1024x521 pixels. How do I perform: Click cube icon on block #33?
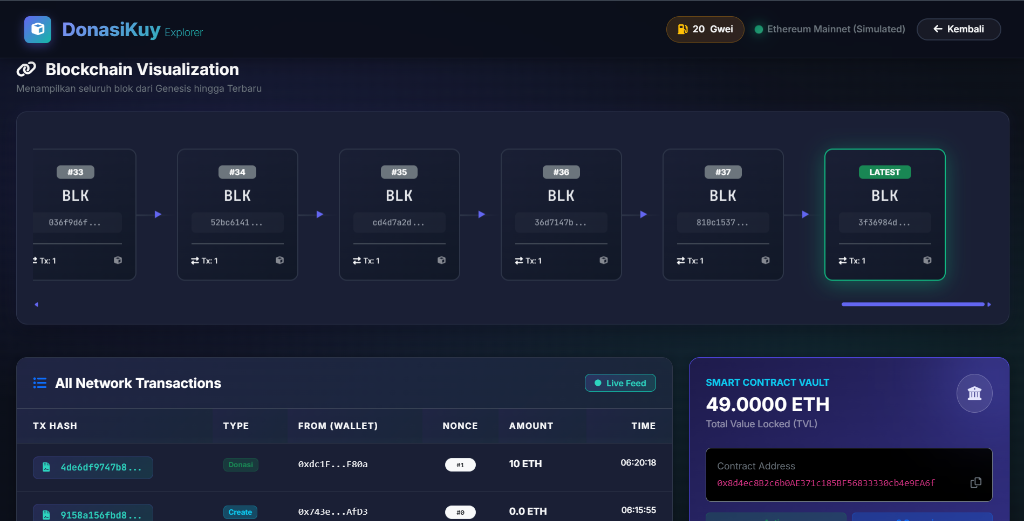coord(118,260)
